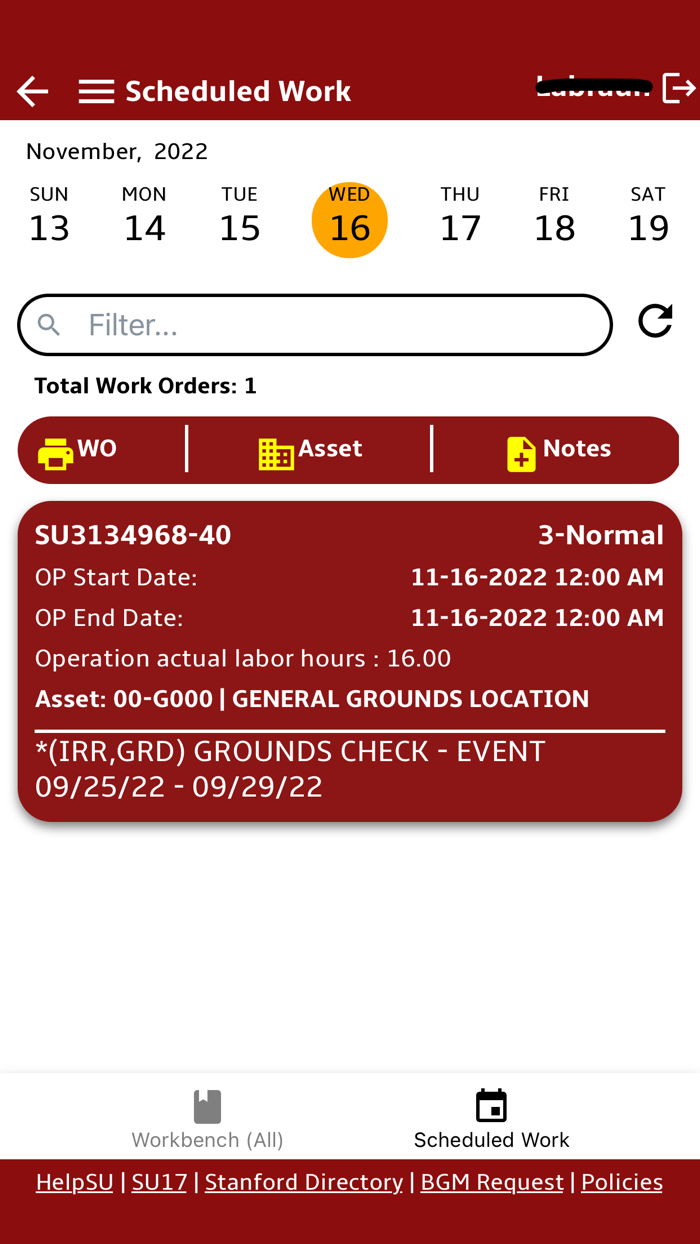The image size is (700, 1244).
Task: Select highlighted Wednesday 16
Action: point(350,220)
